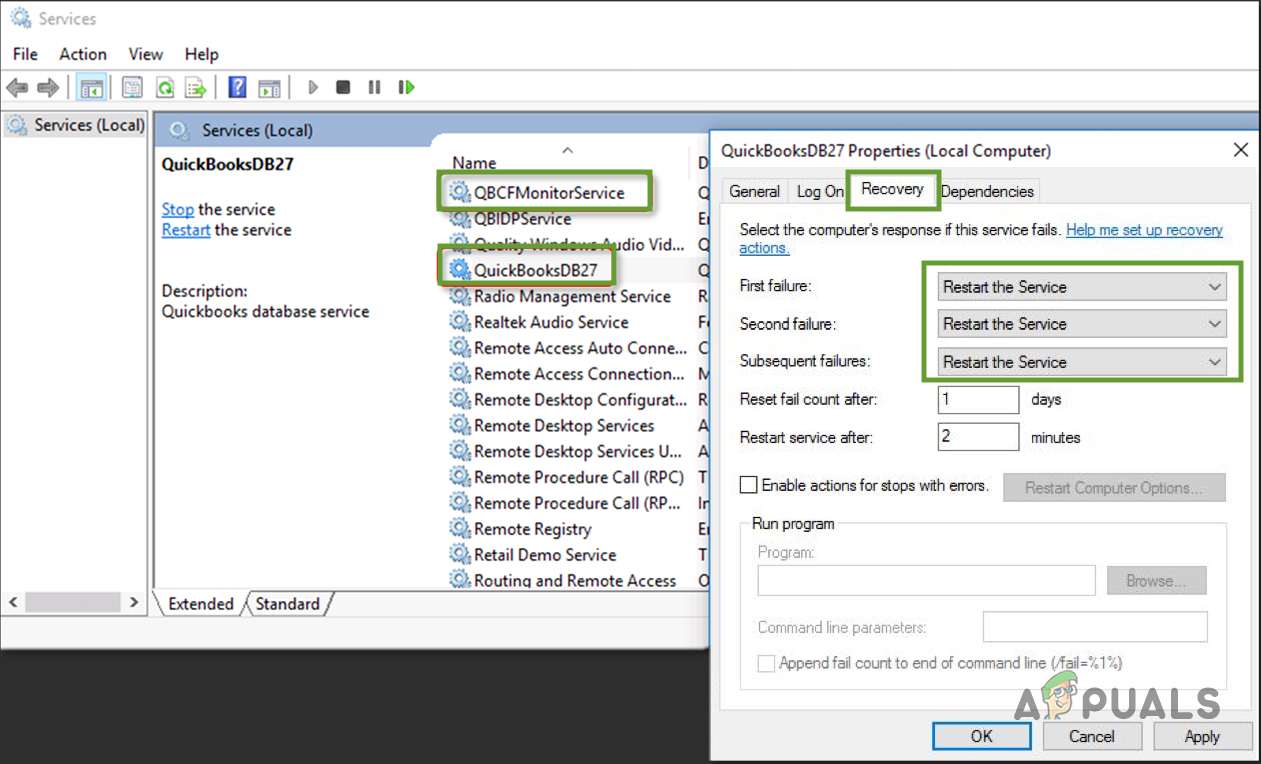
Task: Click right arrow on tree pane scrollbar
Action: click(x=134, y=603)
